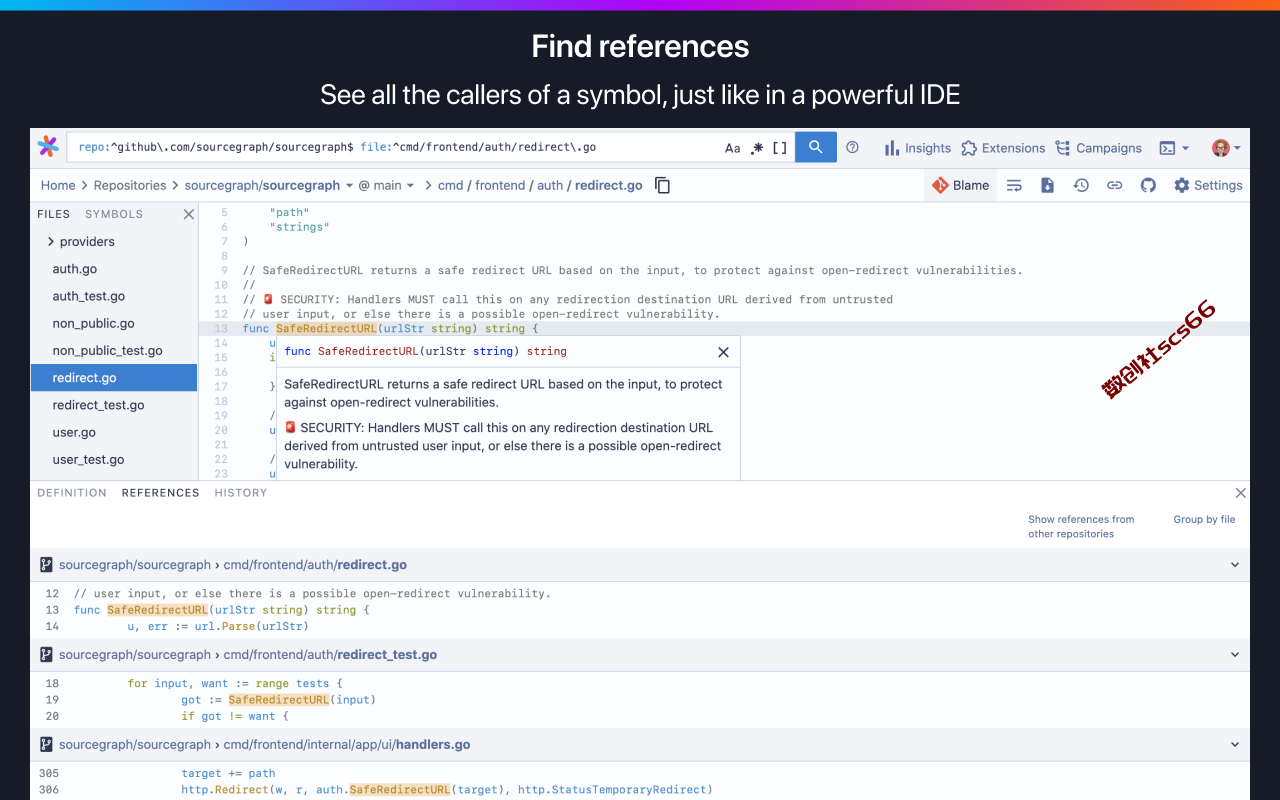This screenshot has width=1280, height=800.
Task: Switch to the REFERENCES panel tab
Action: (160, 493)
